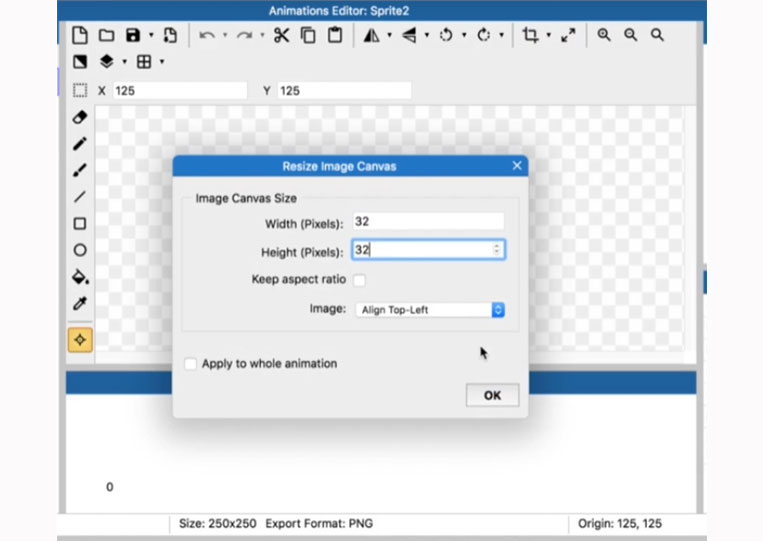The image size is (763, 541).
Task: Click the Flip horizontally icon
Action: [x=371, y=35]
